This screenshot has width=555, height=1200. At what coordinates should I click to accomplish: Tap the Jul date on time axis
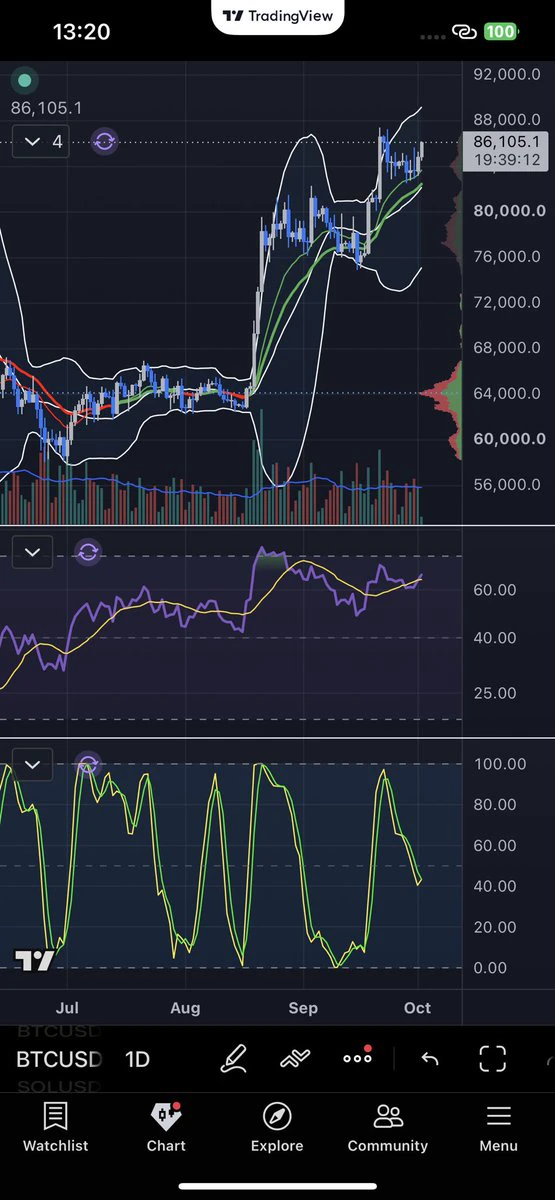tap(67, 1007)
